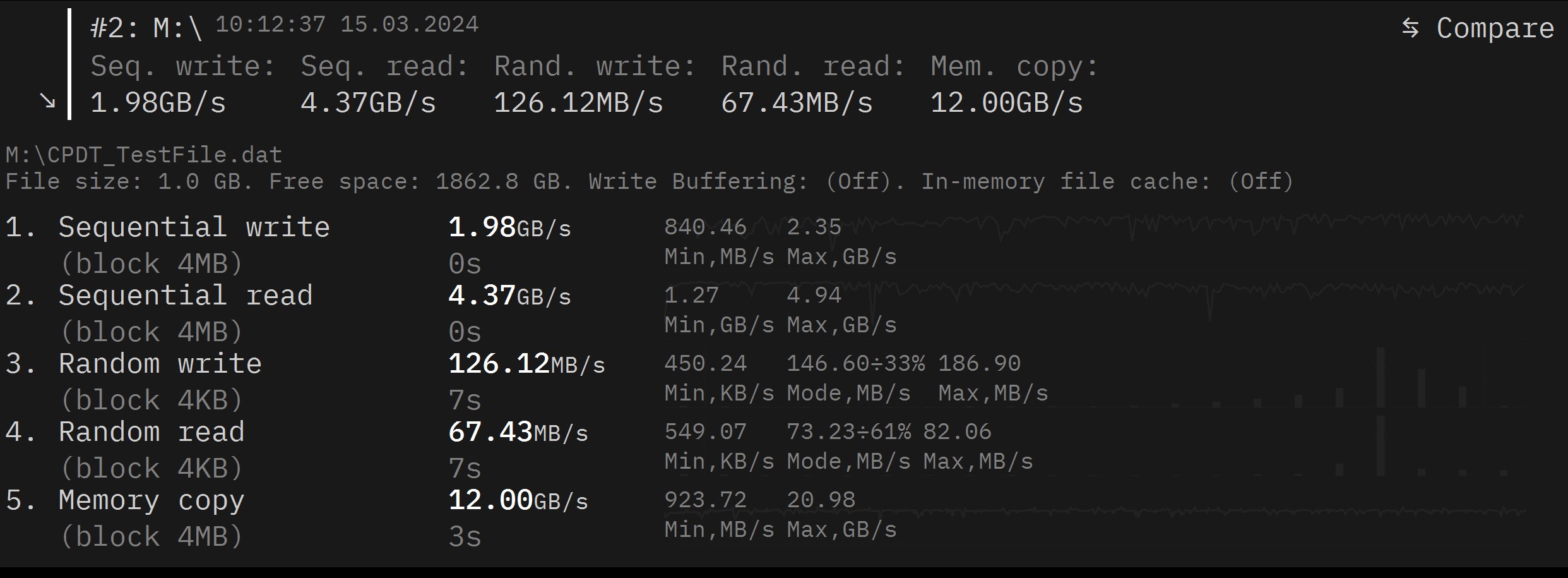Click the Memory copy speed graph
This screenshot has width=1568, height=578.
point(1199,512)
